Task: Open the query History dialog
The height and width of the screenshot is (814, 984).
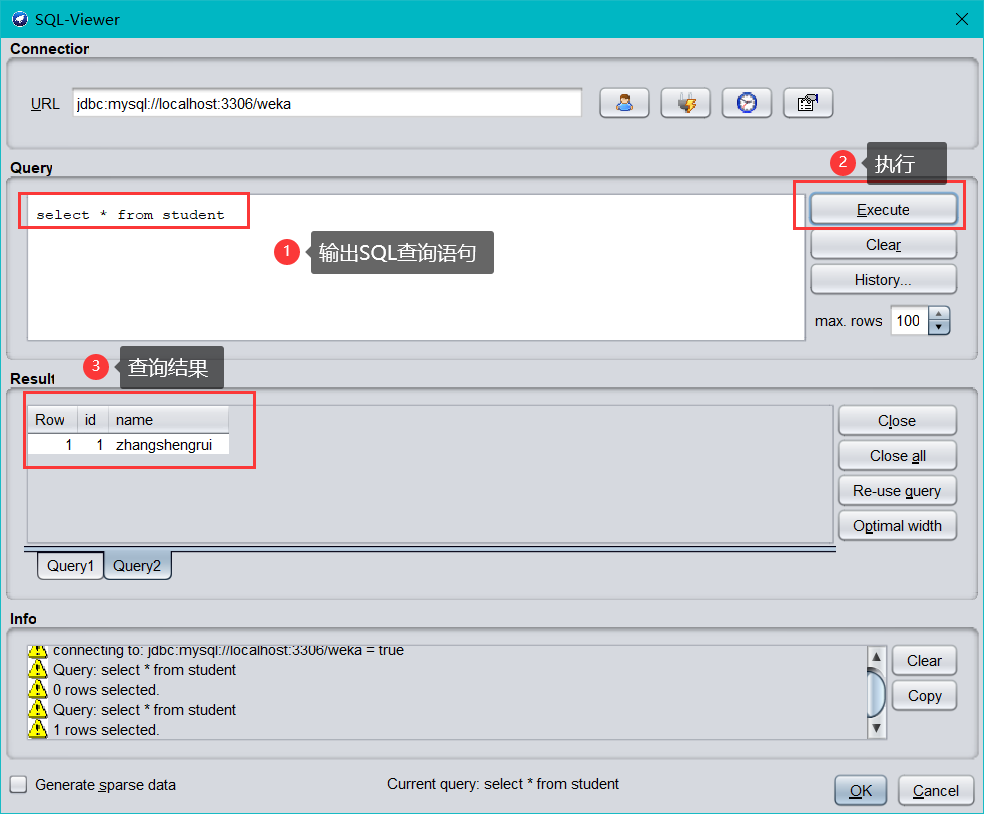Action: point(884,280)
